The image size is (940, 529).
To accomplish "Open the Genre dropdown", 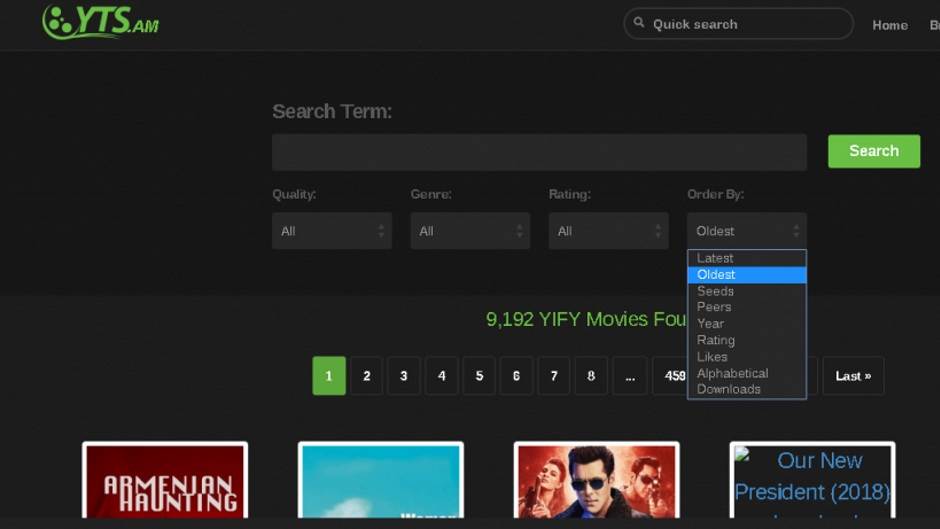I will pos(470,231).
